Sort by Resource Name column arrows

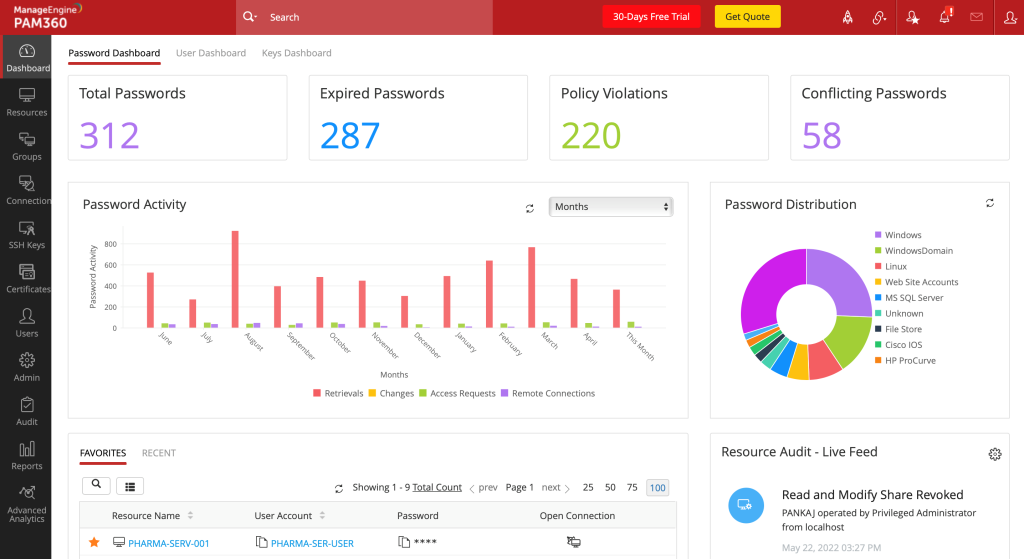coord(190,516)
